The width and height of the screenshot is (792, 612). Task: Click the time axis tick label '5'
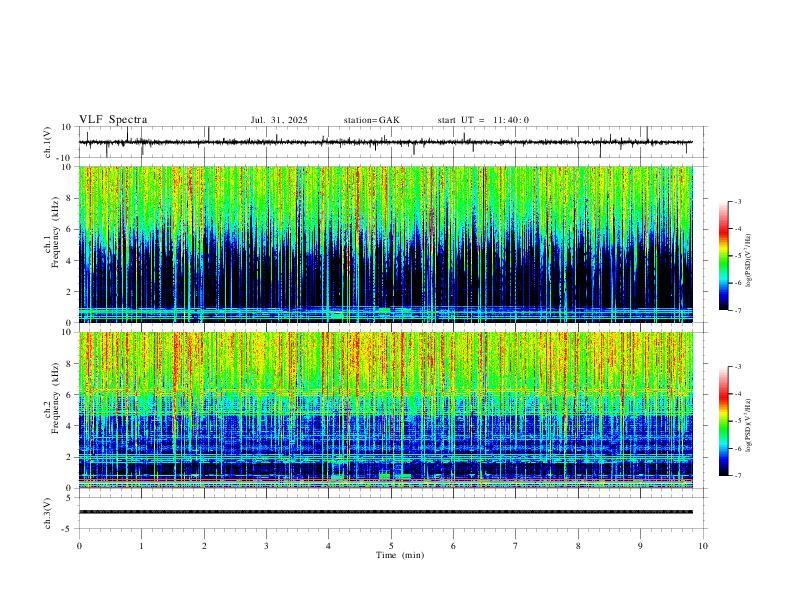point(391,546)
